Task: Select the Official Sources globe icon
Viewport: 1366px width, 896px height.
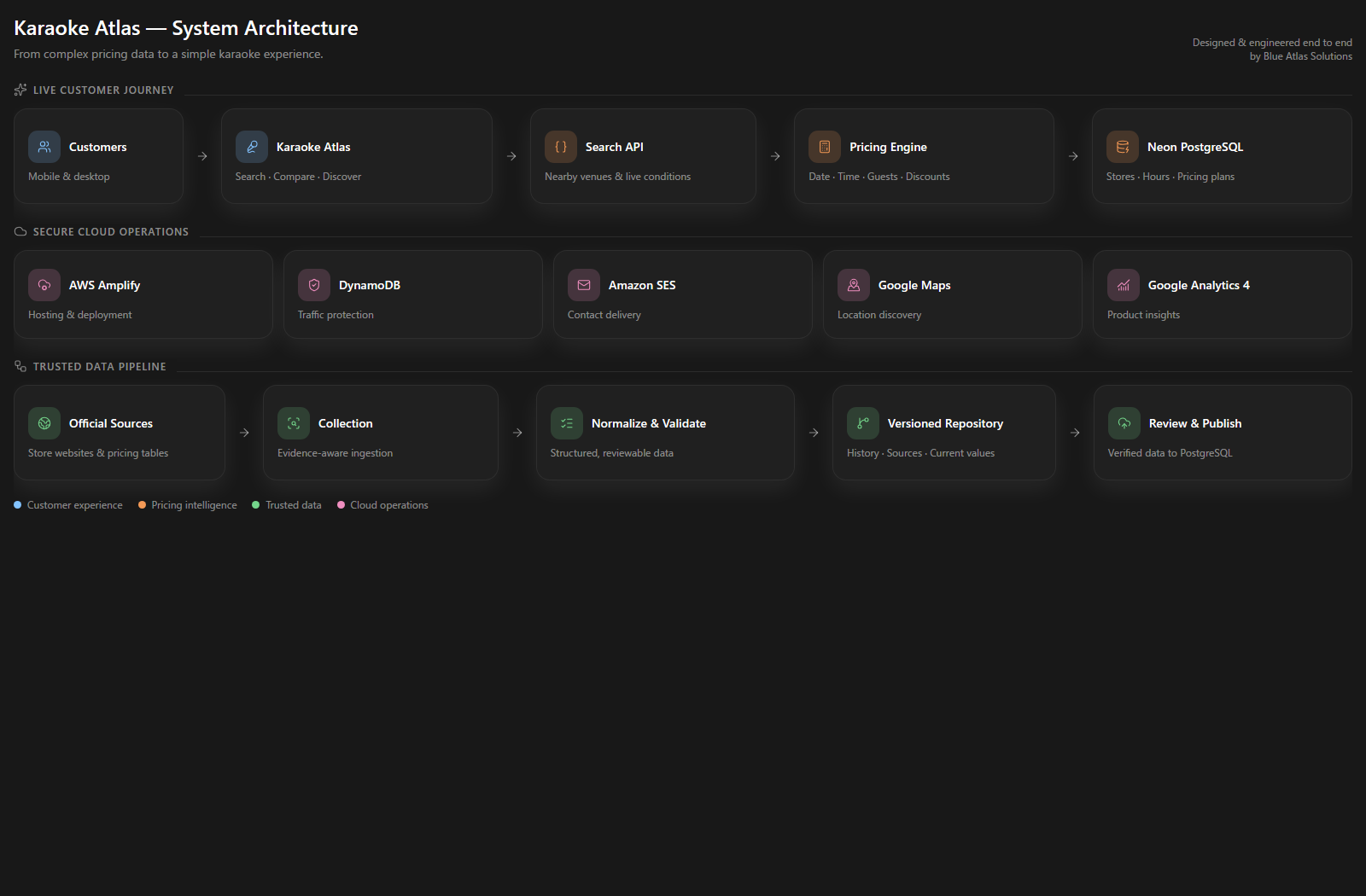Action: [44, 423]
